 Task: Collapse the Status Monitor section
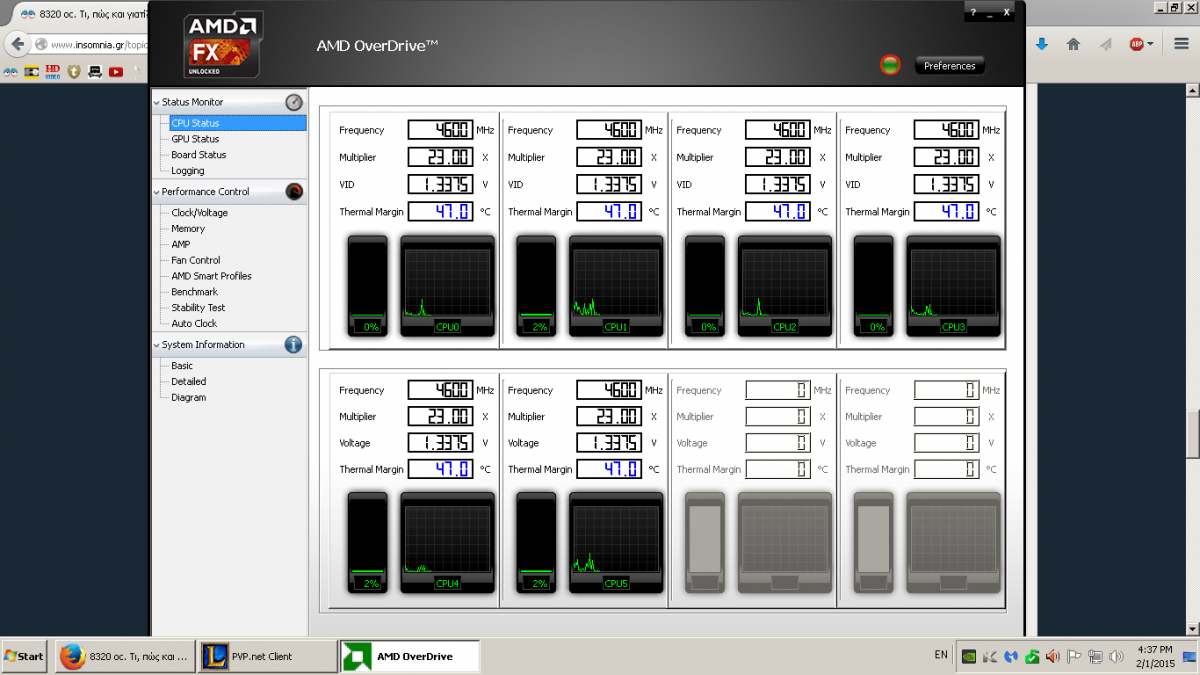(156, 102)
